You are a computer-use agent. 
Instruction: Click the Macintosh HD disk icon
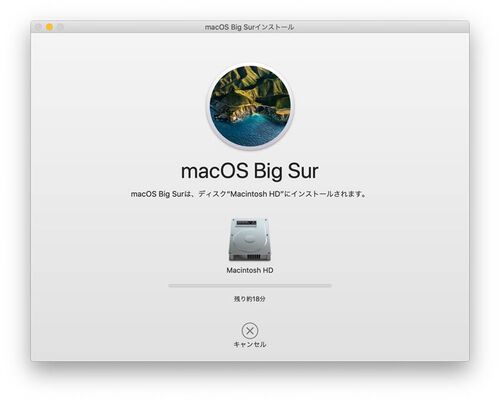[x=250, y=240]
